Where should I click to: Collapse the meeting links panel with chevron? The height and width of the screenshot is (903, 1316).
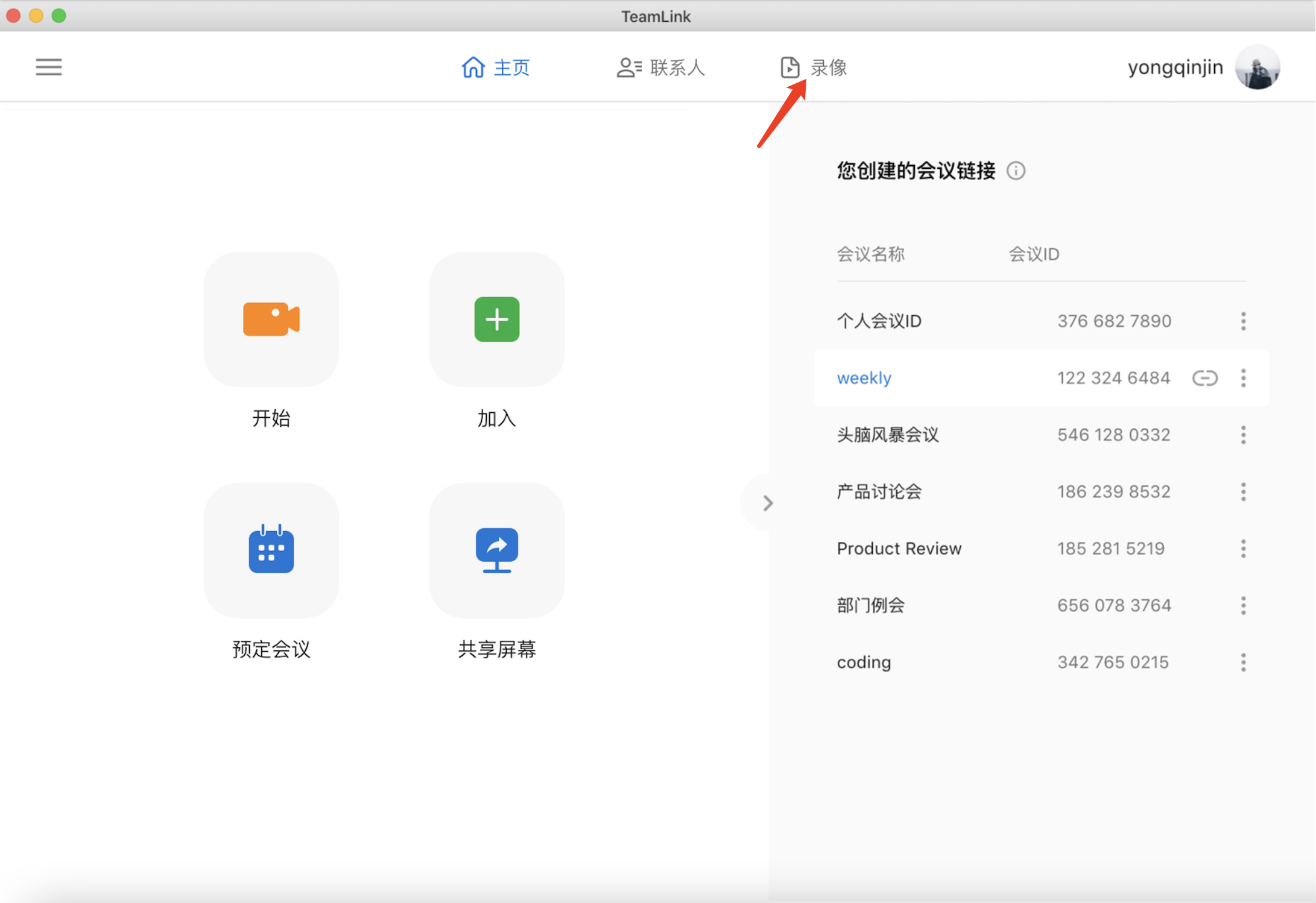click(x=767, y=503)
